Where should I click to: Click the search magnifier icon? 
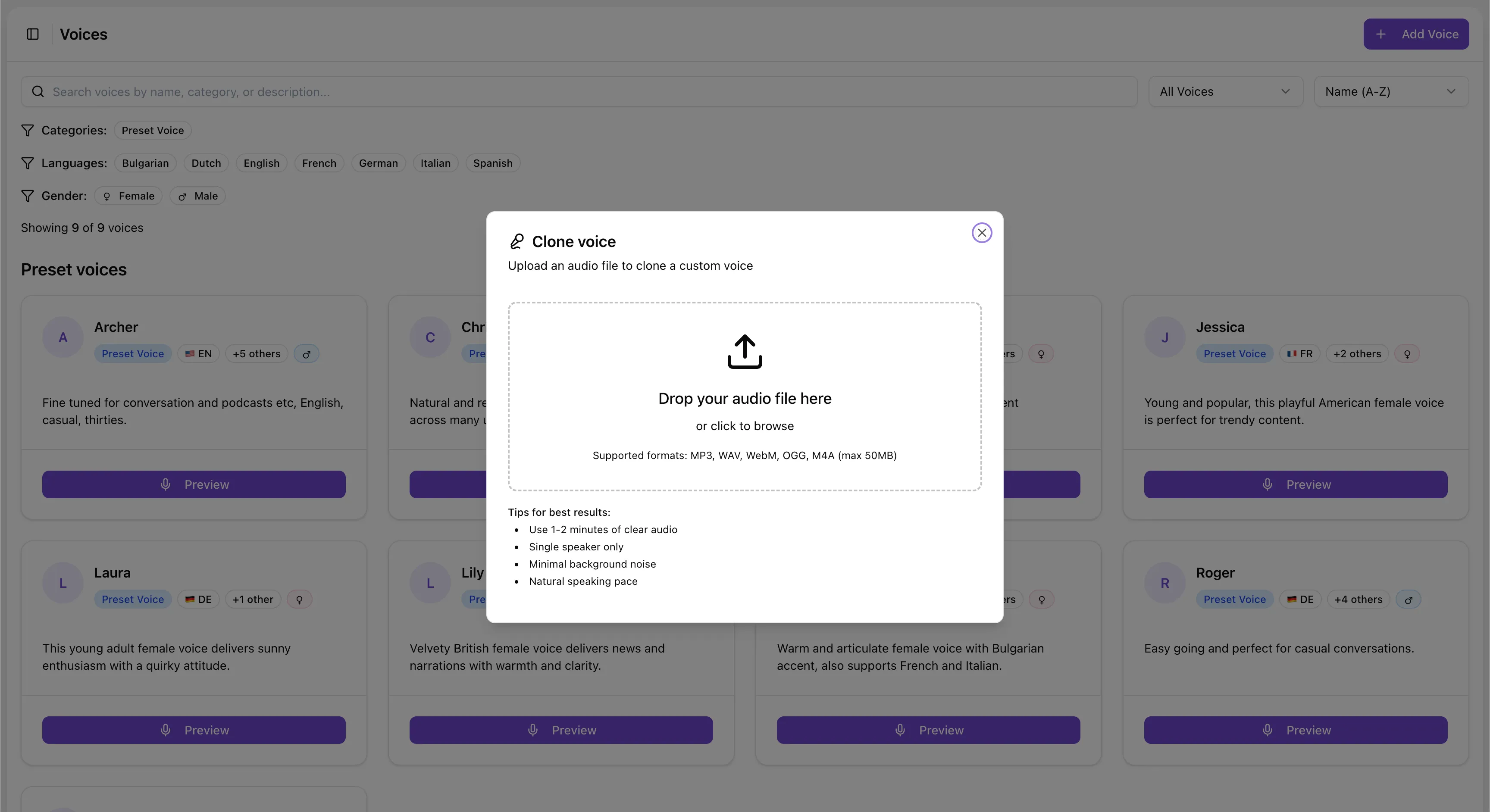(x=38, y=92)
